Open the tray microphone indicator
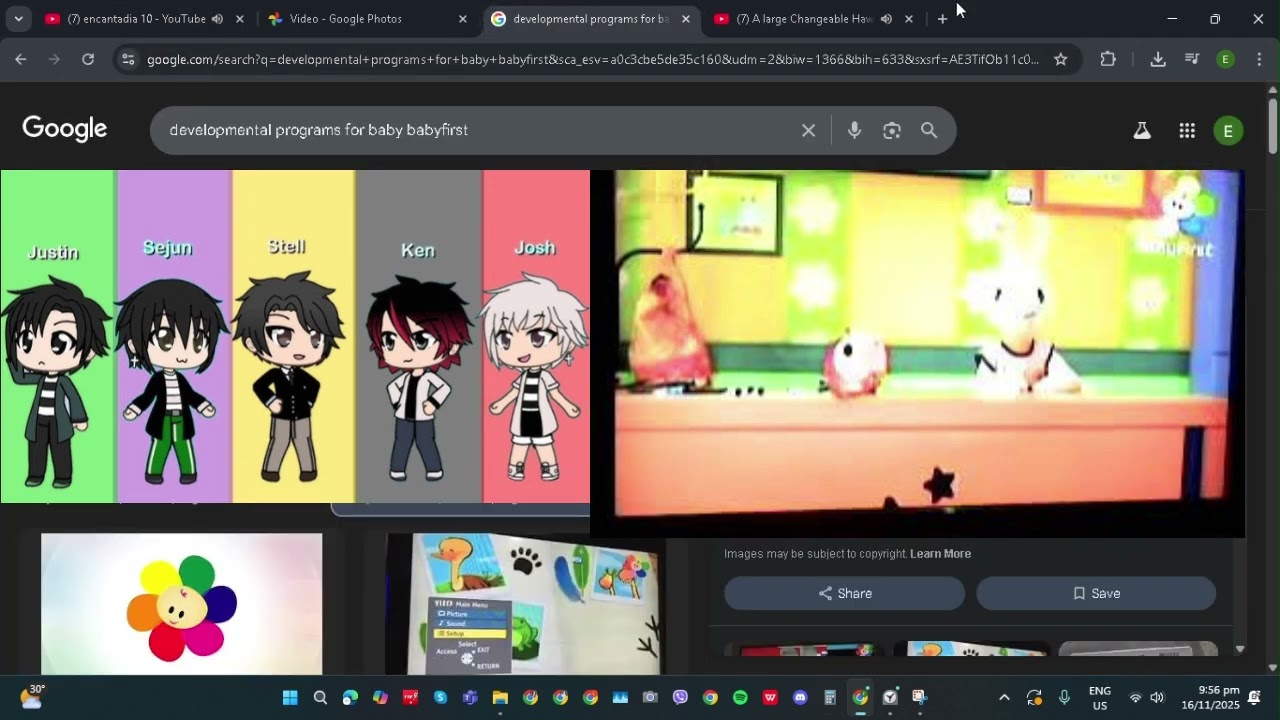The image size is (1280, 720). point(1064,697)
